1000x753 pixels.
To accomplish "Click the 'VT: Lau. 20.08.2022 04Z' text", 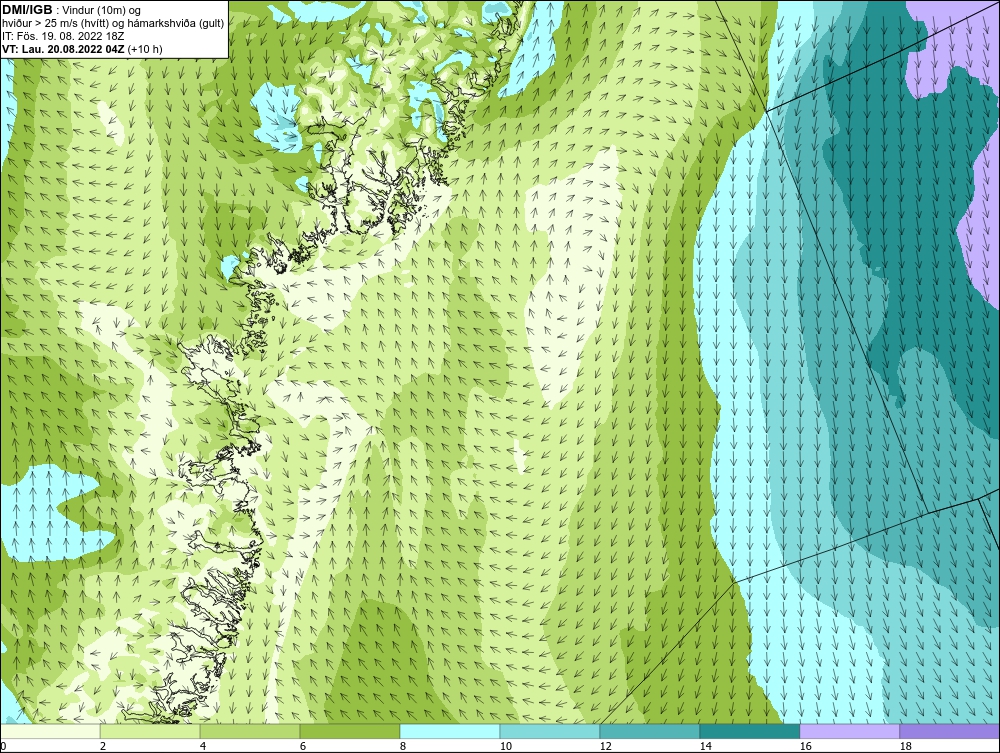I will (x=64, y=49).
